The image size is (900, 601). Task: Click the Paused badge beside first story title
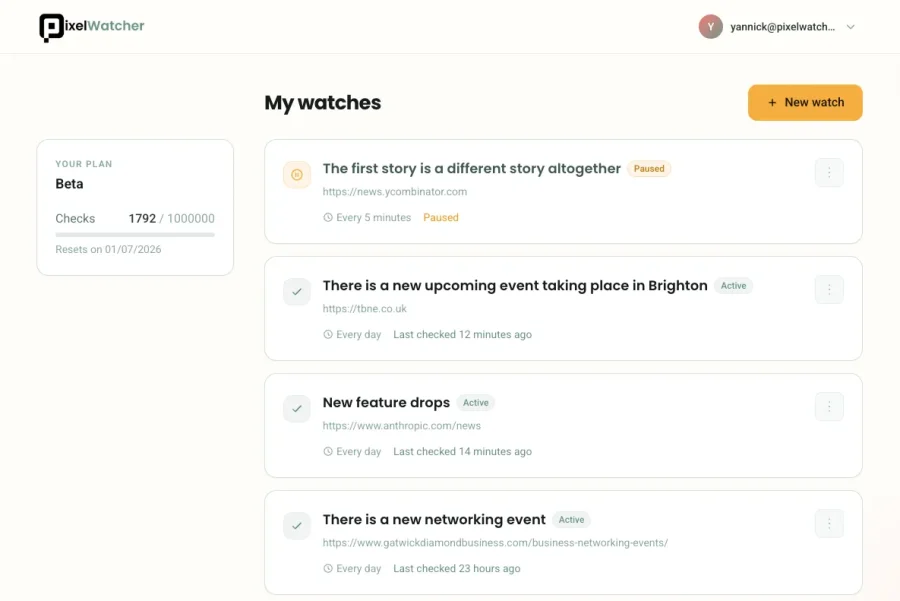pos(649,169)
